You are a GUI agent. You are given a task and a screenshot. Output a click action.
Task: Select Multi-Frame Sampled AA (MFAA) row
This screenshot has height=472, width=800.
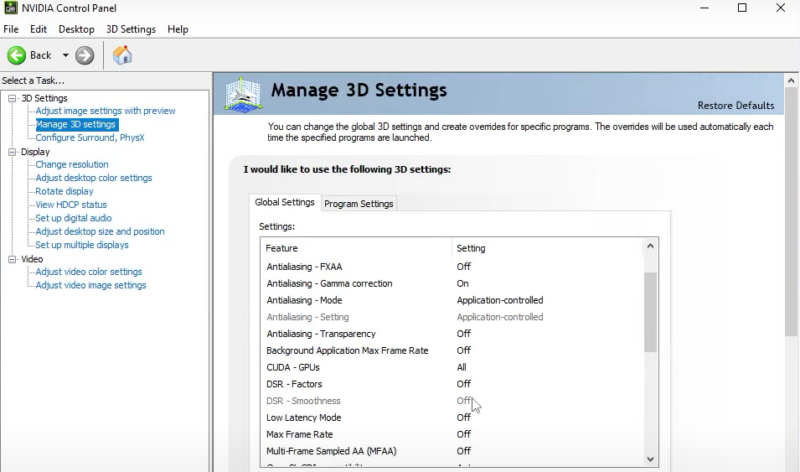pyautogui.click(x=452, y=451)
